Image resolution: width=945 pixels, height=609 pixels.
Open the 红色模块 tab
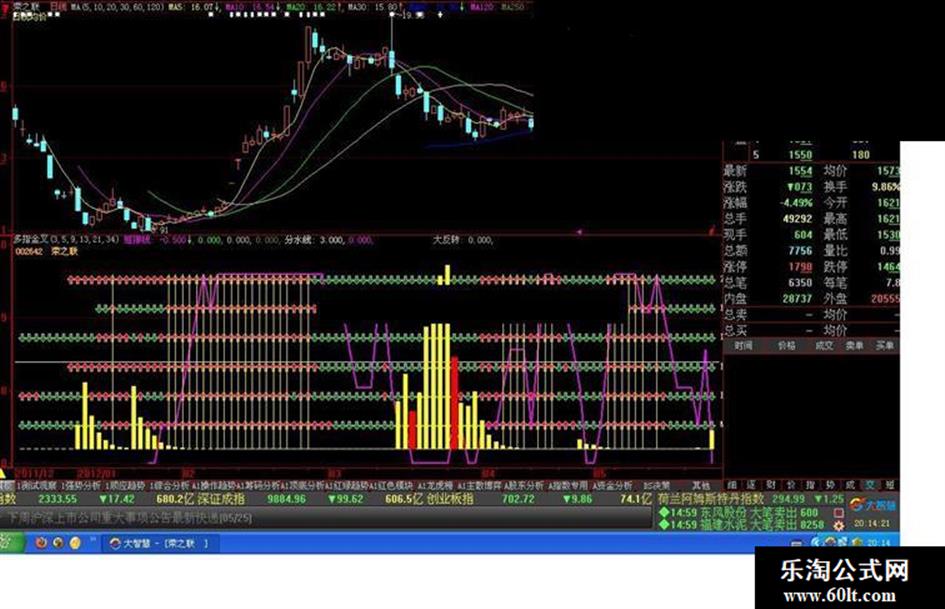pyautogui.click(x=391, y=485)
